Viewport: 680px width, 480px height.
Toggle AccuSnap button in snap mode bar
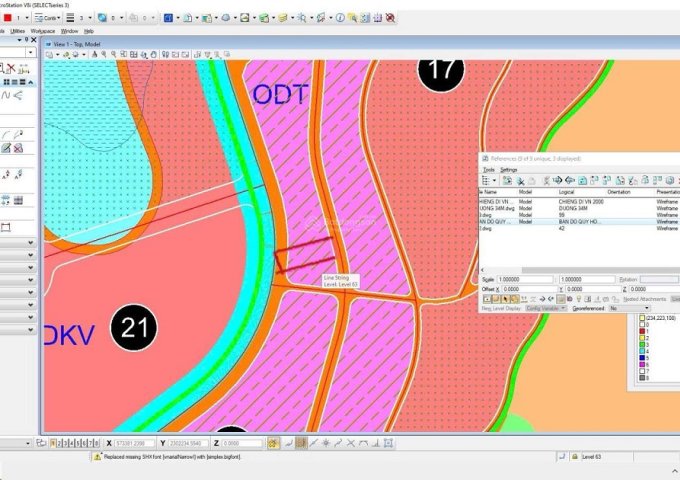tap(273, 443)
